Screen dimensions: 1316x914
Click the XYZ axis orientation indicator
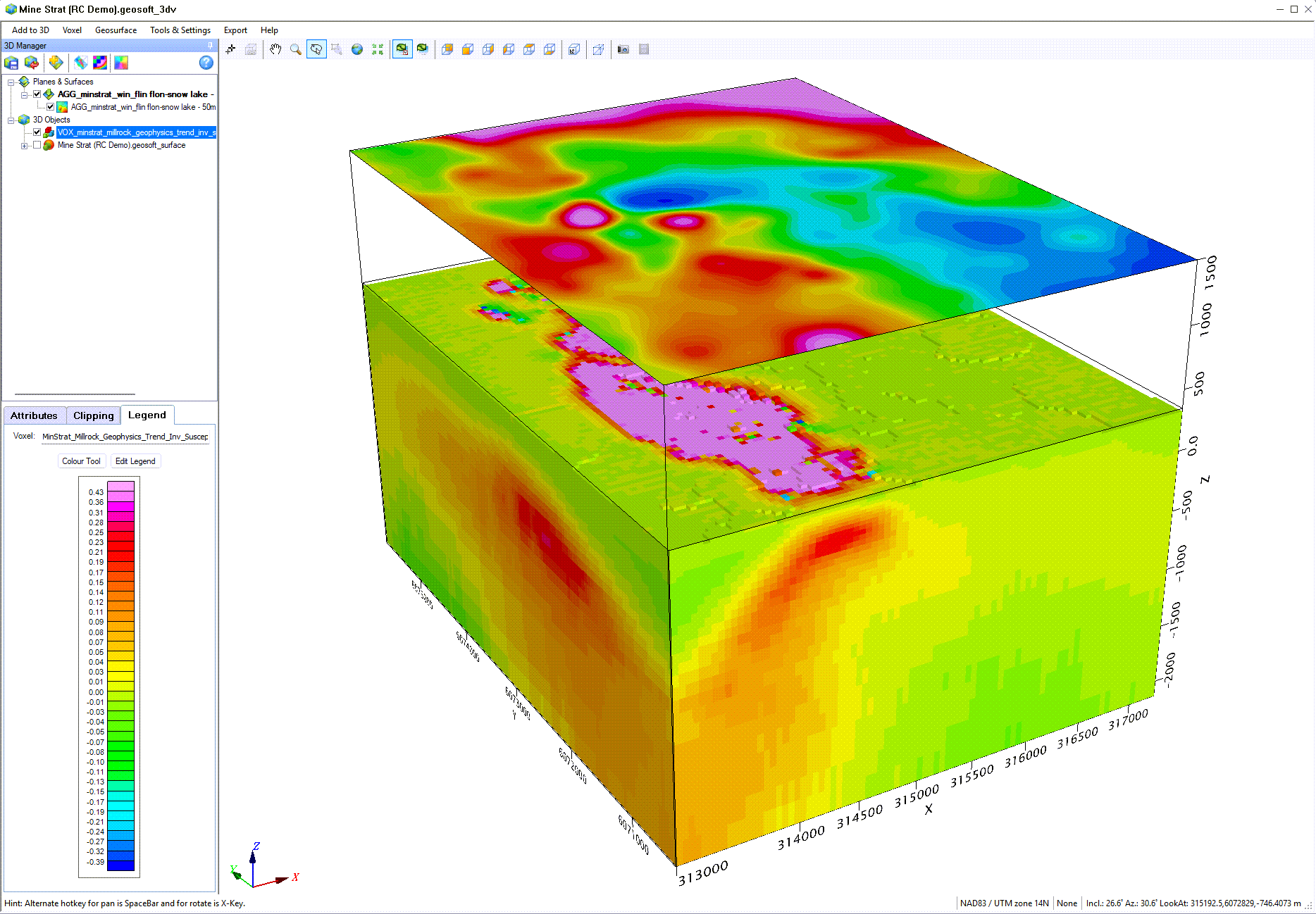(263, 866)
